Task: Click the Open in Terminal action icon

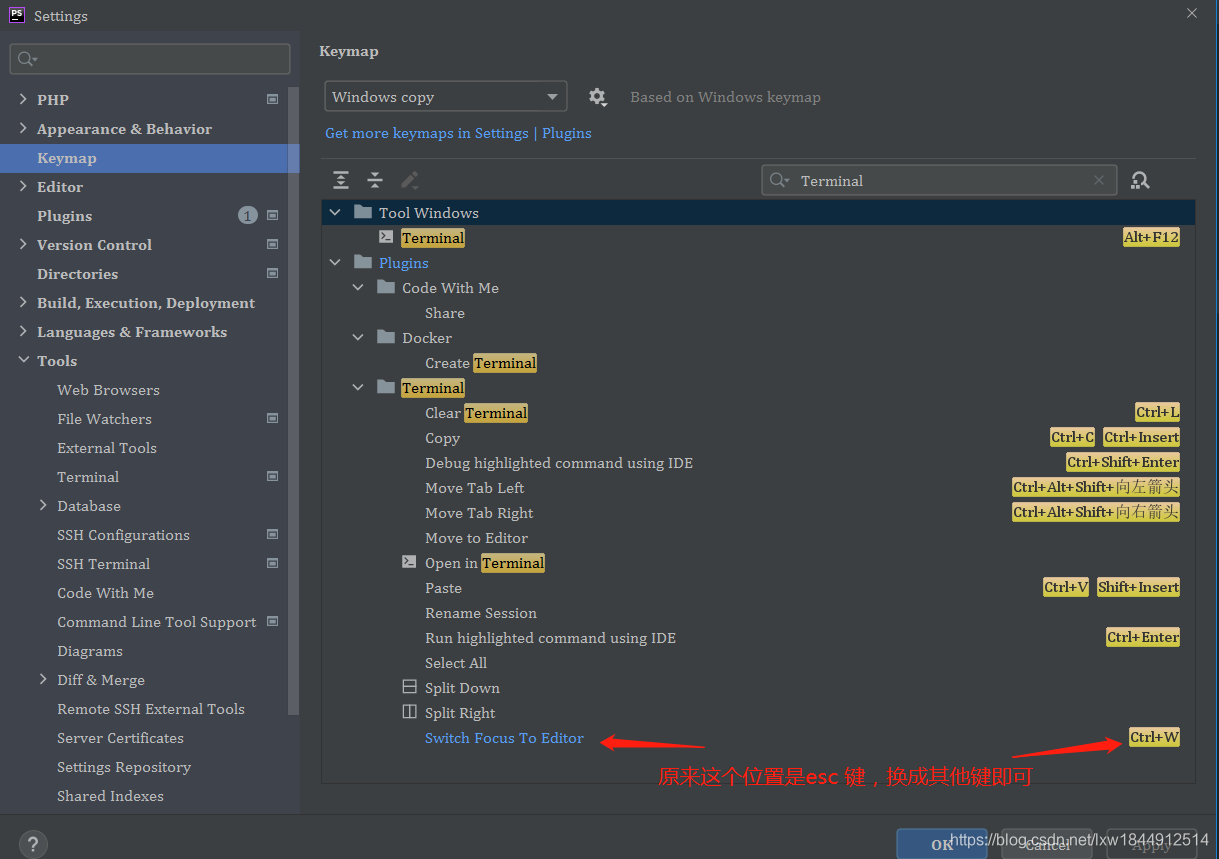Action: [408, 562]
